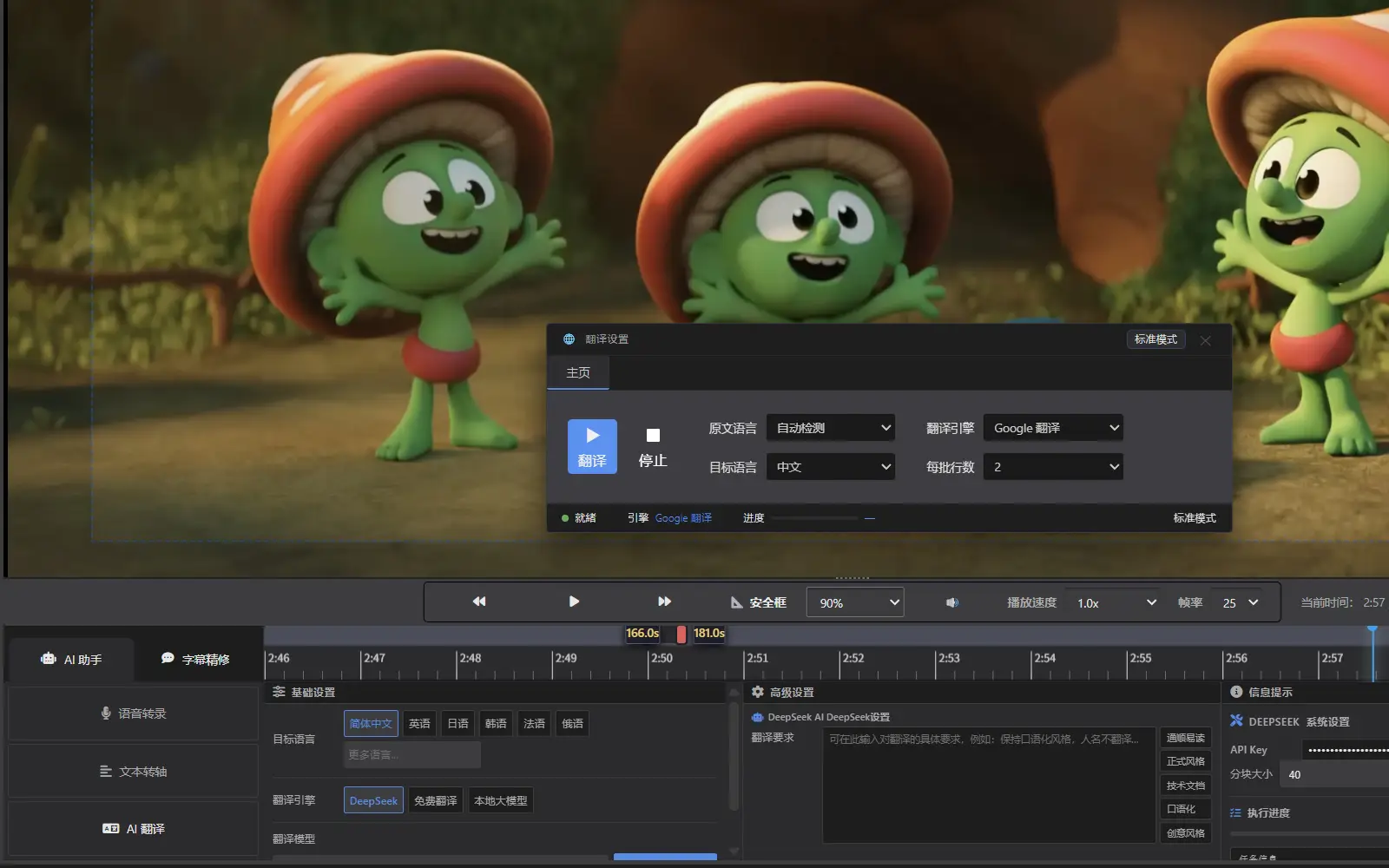Click the 高级设置 gear icon
1389x868 pixels.
click(758, 692)
